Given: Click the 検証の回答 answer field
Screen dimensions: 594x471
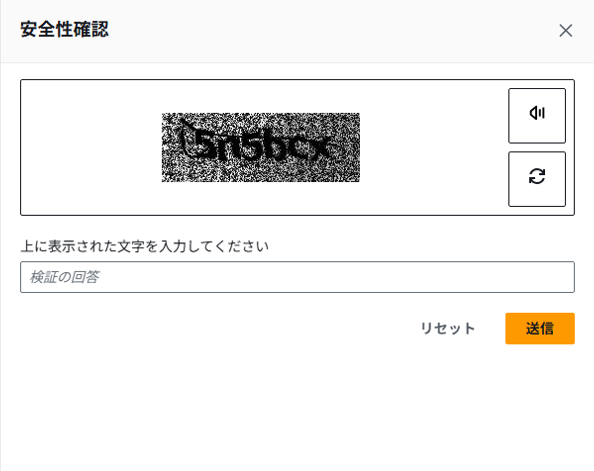Looking at the screenshot, I should (x=297, y=277).
